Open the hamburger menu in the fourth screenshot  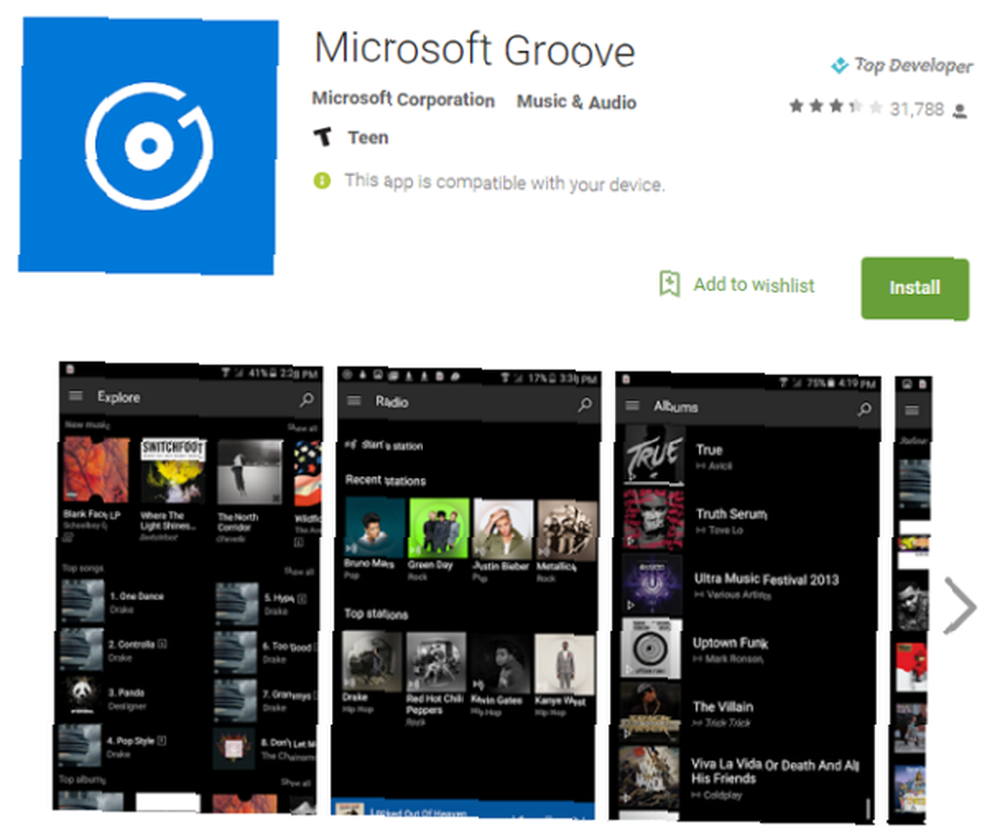point(912,410)
